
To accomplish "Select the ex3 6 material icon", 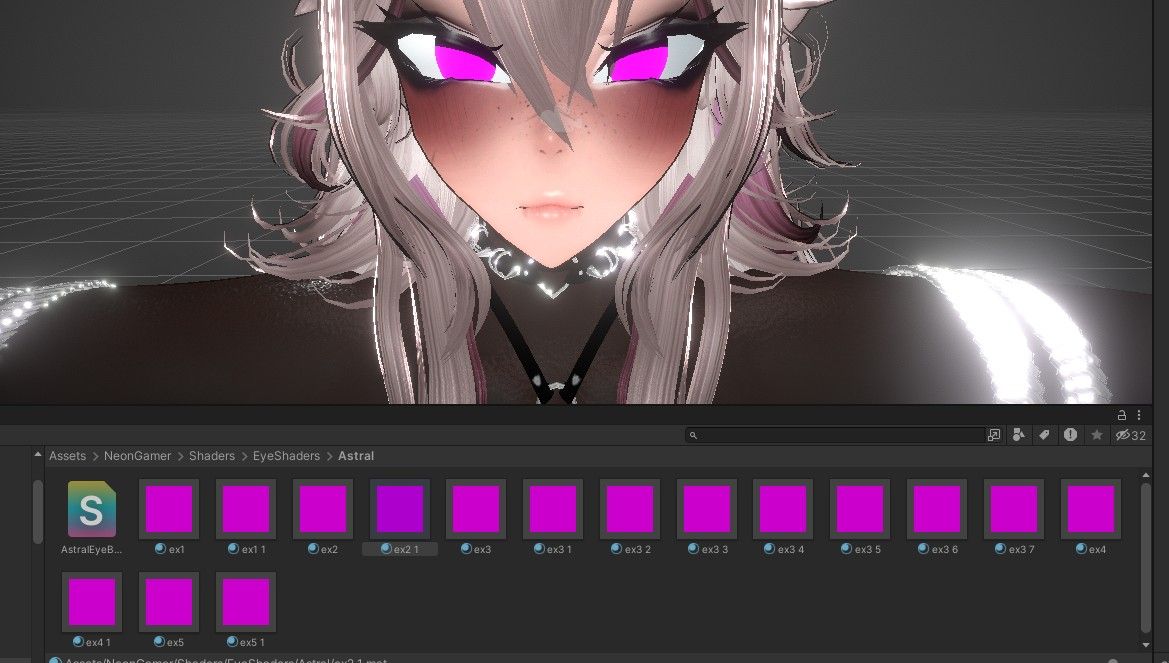I will (936, 509).
